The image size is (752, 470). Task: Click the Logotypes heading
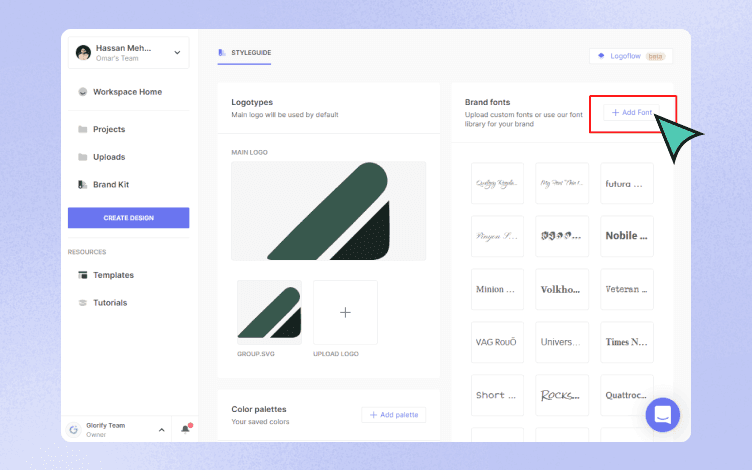point(252,102)
